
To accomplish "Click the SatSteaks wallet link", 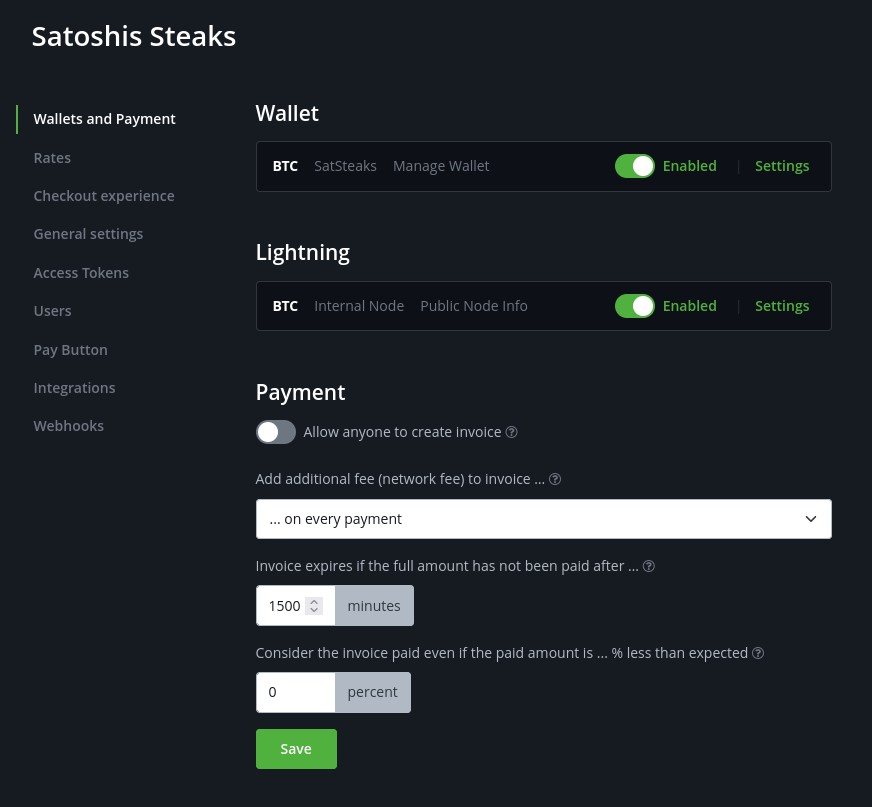I will point(345,166).
